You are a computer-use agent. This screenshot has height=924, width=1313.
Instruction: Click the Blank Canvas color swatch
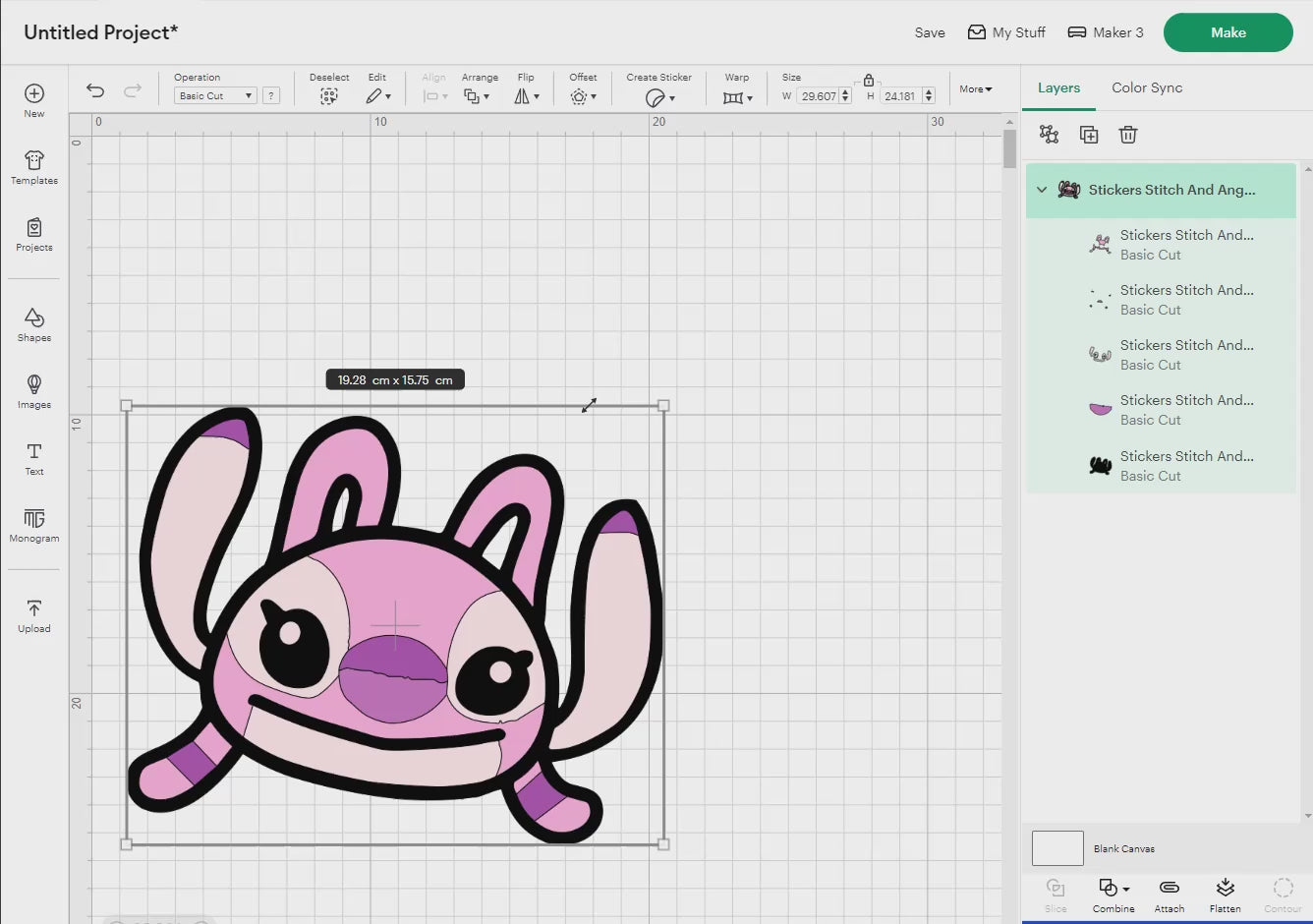click(1057, 848)
